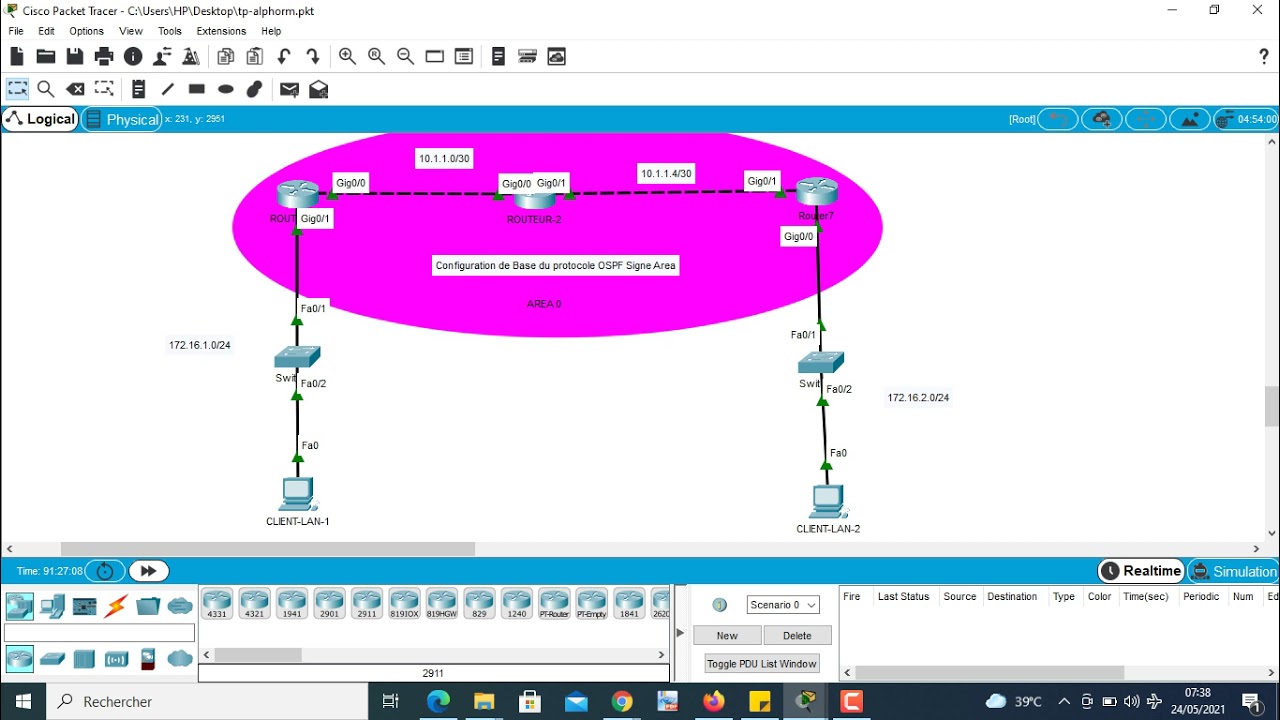The width and height of the screenshot is (1280, 720).
Task: Choose the End Devices category icon
Action: click(x=52, y=606)
